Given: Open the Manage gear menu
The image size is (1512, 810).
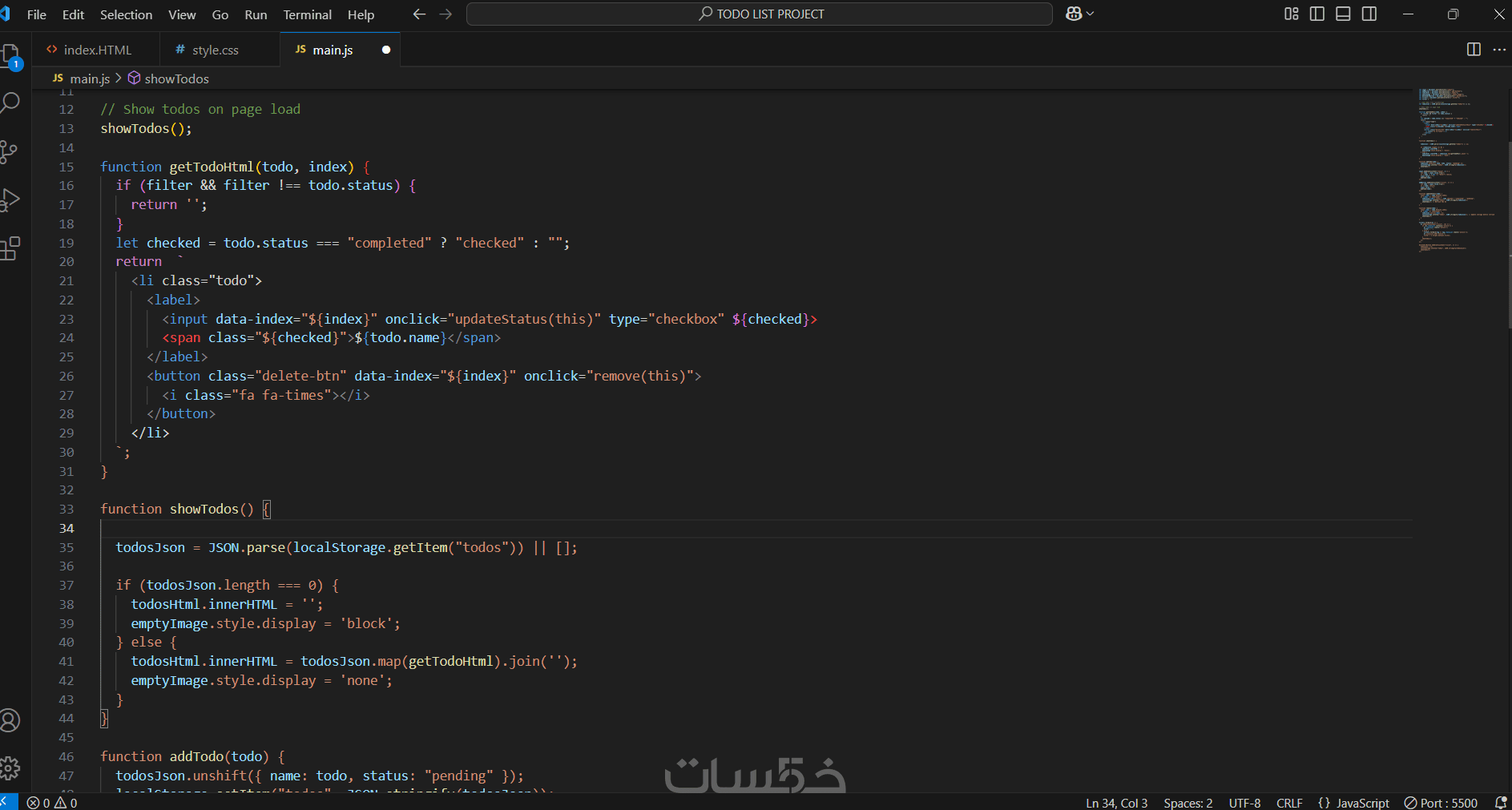Looking at the screenshot, I should point(10,768).
